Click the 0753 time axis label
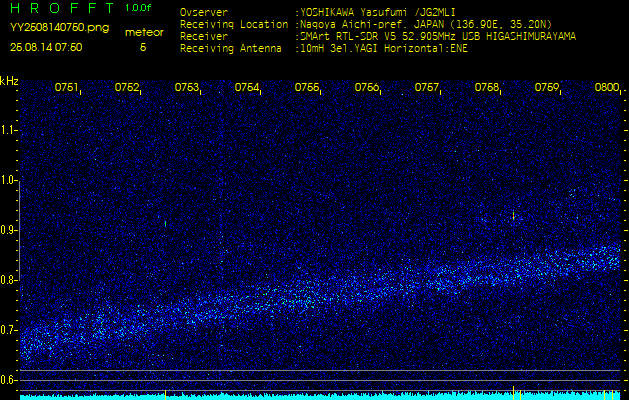The height and width of the screenshot is (400, 629). pyautogui.click(x=186, y=87)
